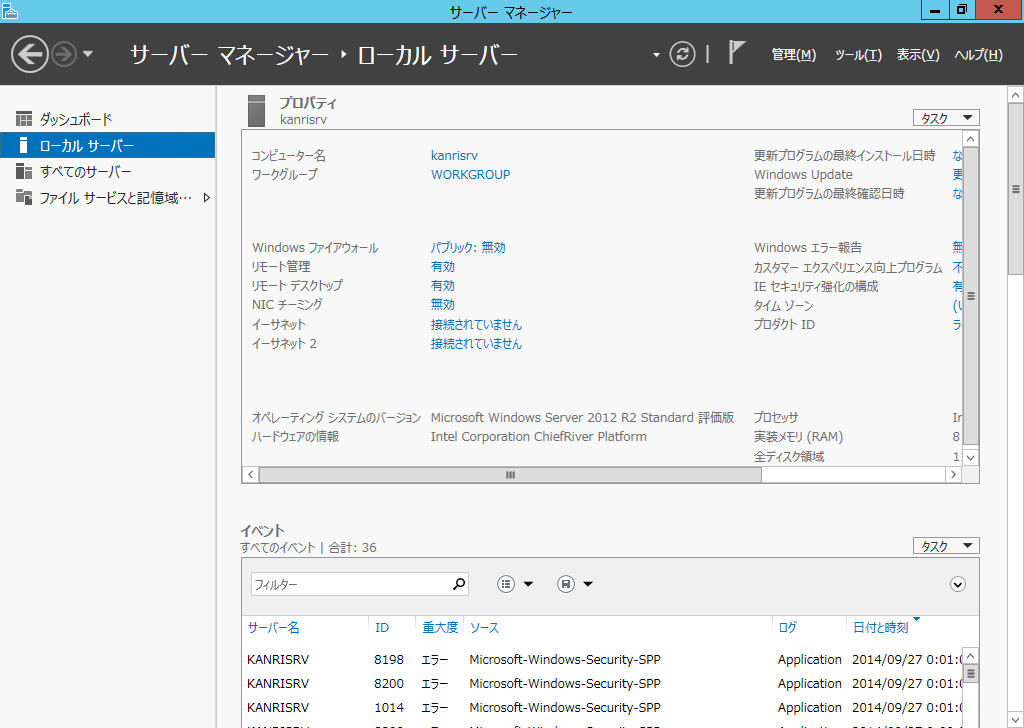1024x728 pixels.
Task: Click properties panel vertical scrollbar thumb
Action: tap(970, 296)
